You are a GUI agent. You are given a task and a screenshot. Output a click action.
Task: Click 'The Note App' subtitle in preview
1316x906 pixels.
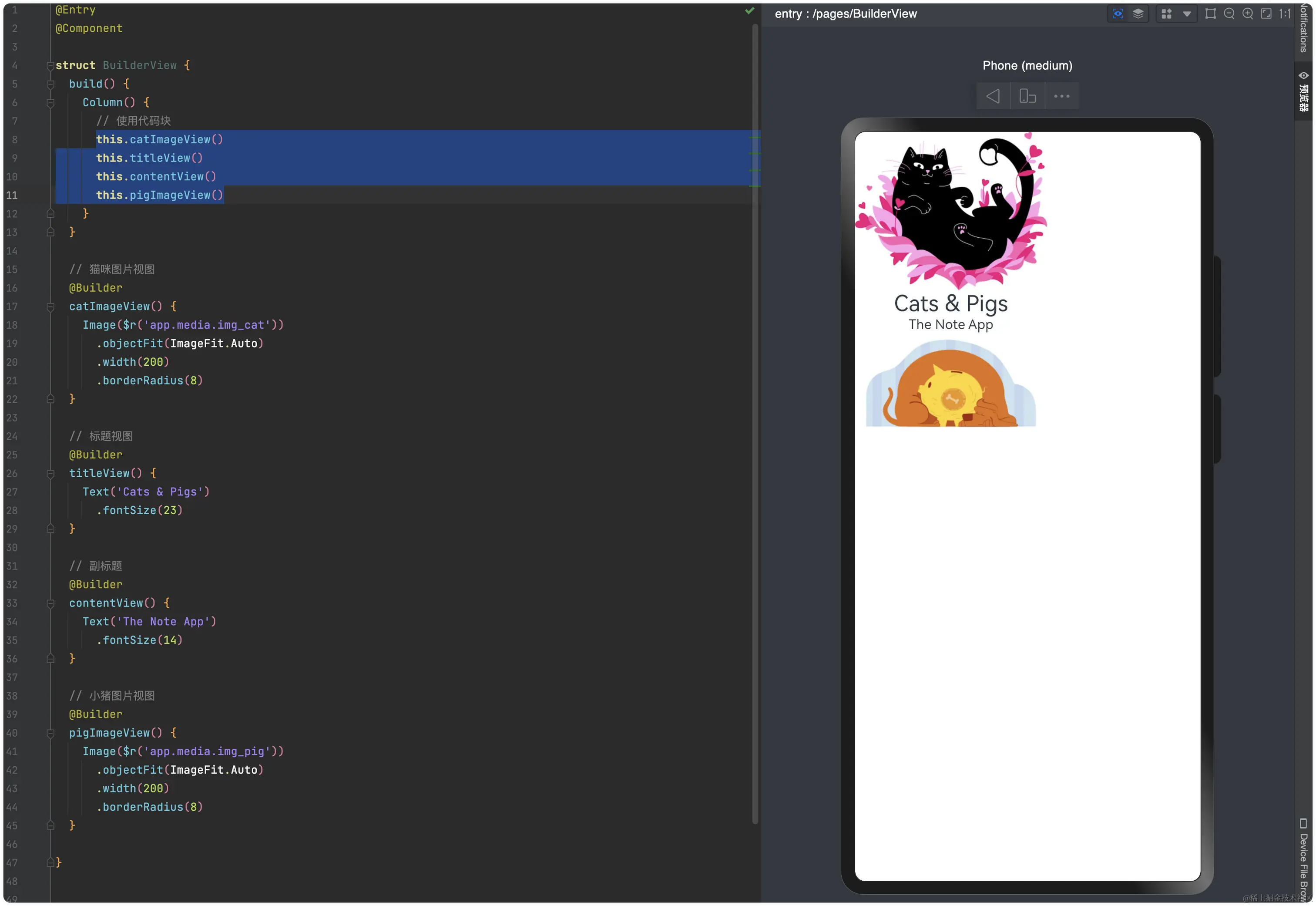click(x=950, y=325)
